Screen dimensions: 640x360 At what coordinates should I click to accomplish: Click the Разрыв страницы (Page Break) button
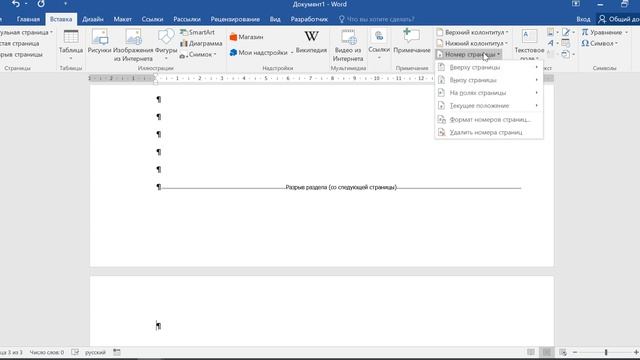(21, 54)
